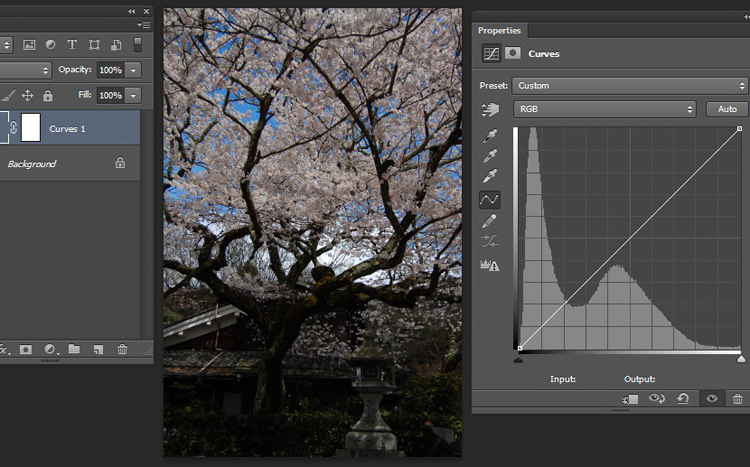This screenshot has width=750, height=467.
Task: Click the cherry blossom image on canvas
Action: pyautogui.click(x=313, y=232)
